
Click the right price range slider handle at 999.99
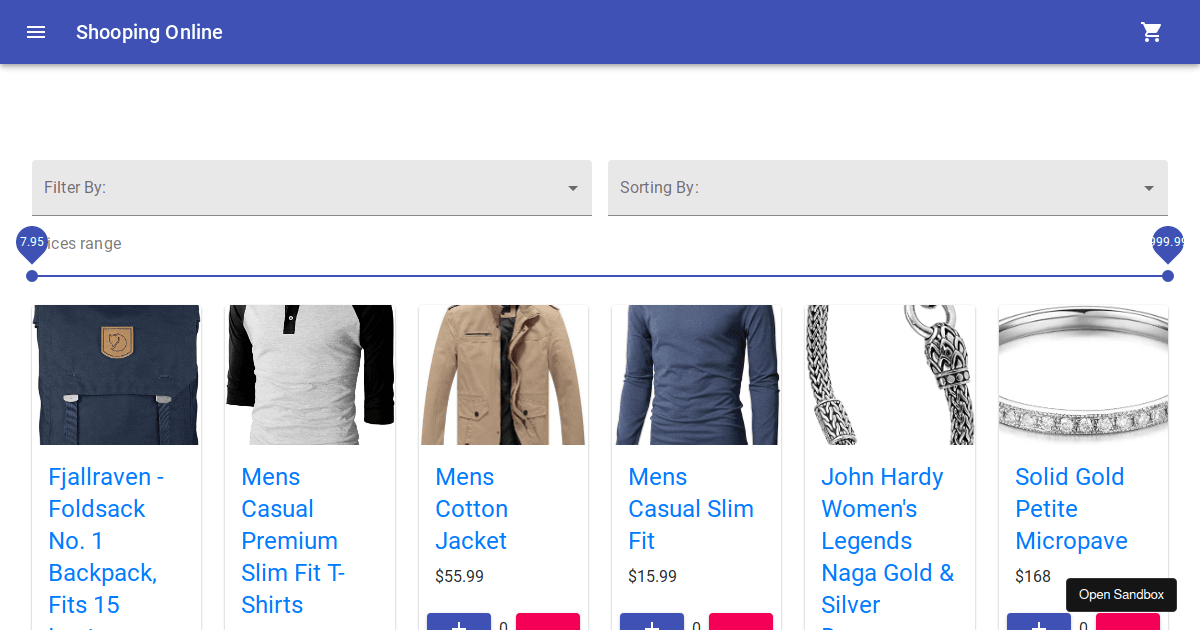[x=1168, y=276]
